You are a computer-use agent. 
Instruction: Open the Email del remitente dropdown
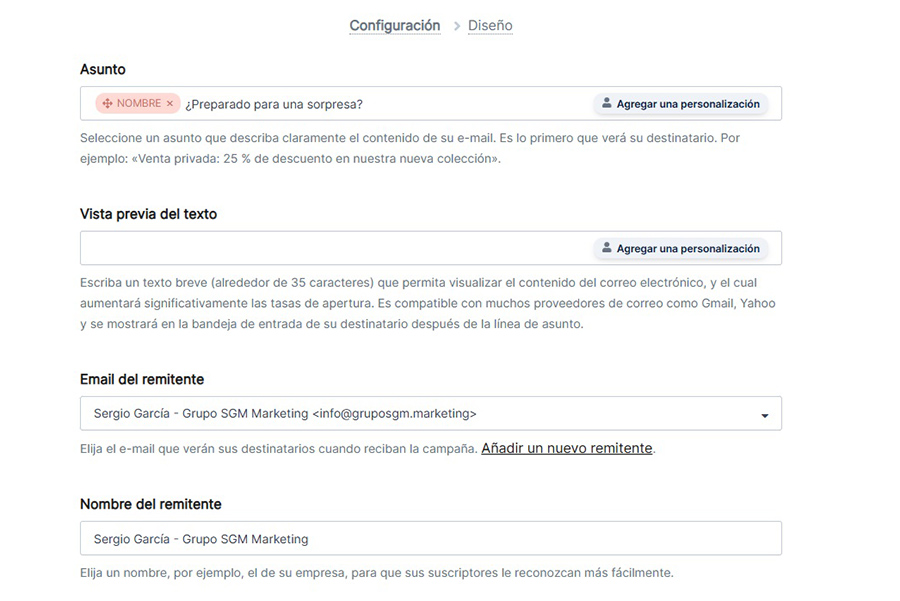coord(430,413)
